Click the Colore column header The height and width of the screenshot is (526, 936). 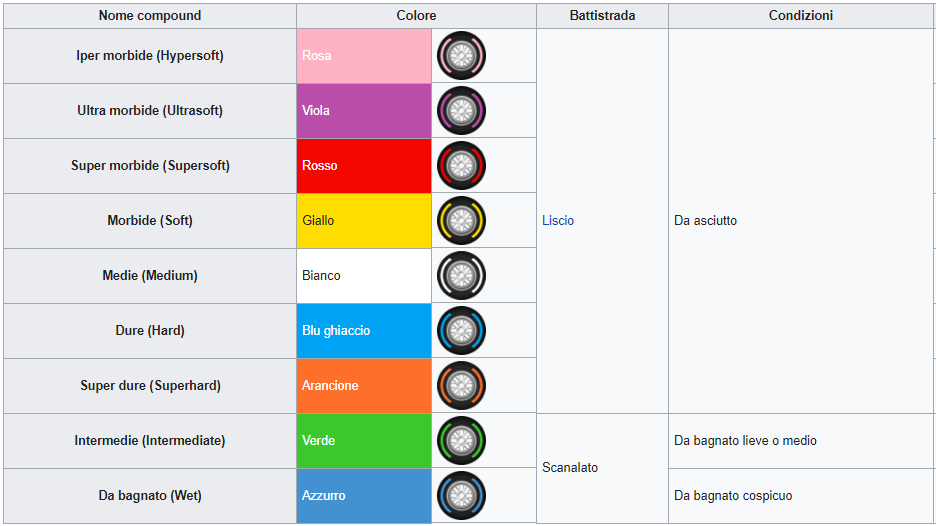[x=416, y=16]
